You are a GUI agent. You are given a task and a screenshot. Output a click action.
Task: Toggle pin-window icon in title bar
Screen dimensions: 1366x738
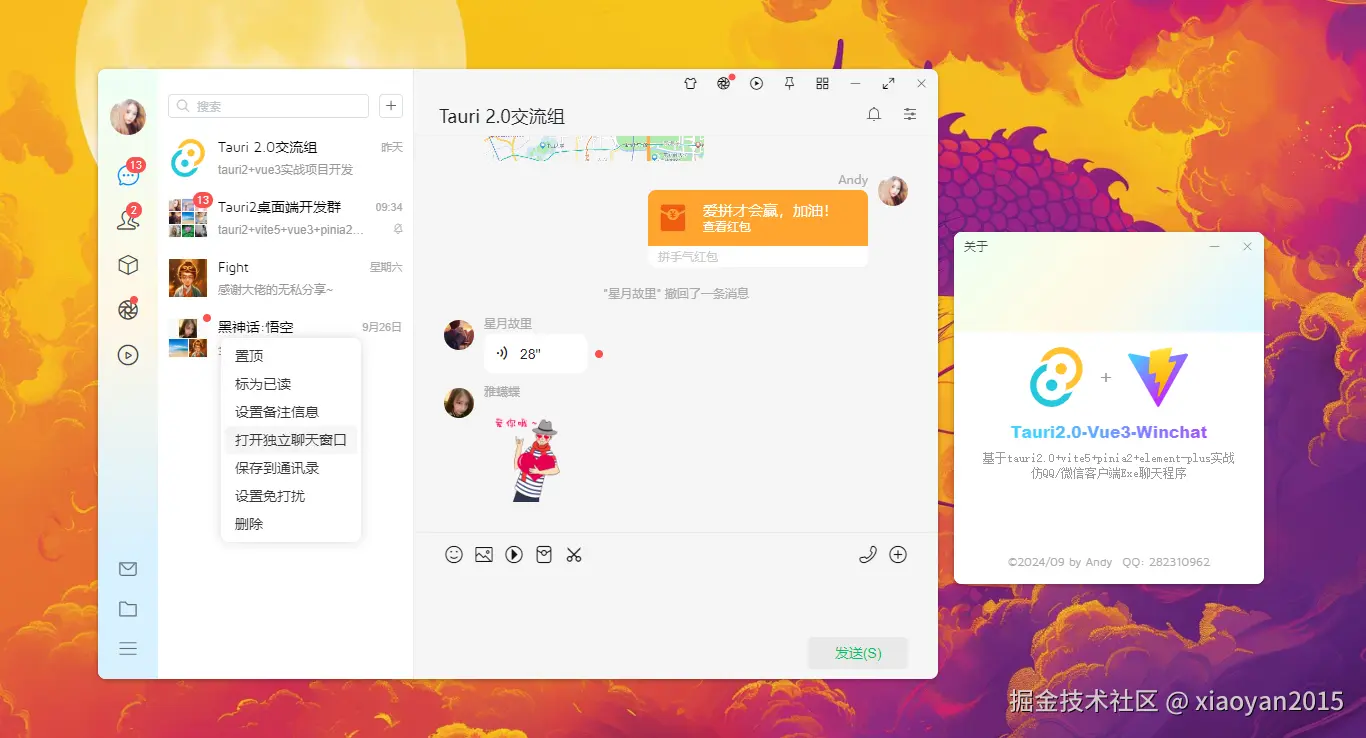tap(789, 83)
